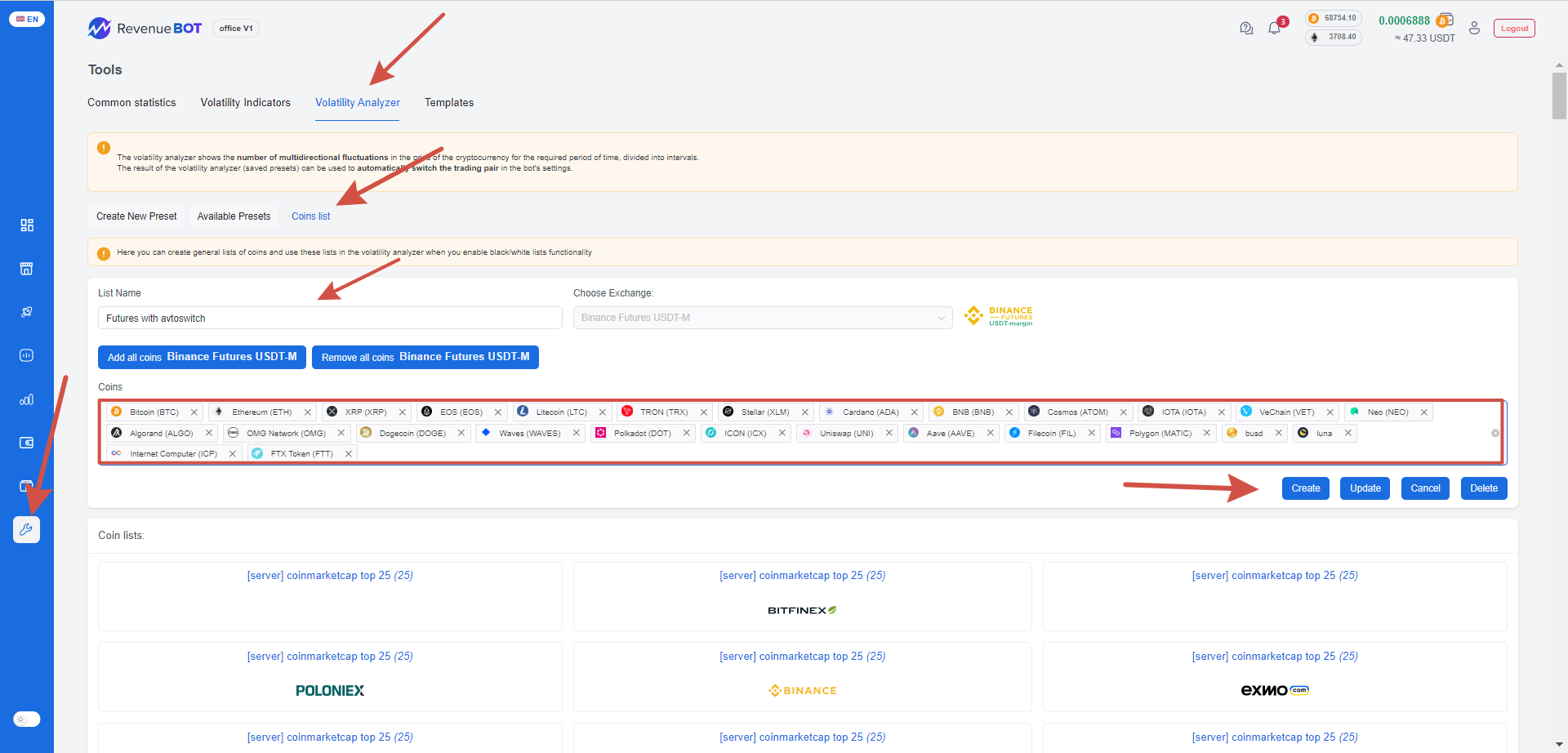
Task: Open the marketplace store icon in sidebar
Action: 27,269
